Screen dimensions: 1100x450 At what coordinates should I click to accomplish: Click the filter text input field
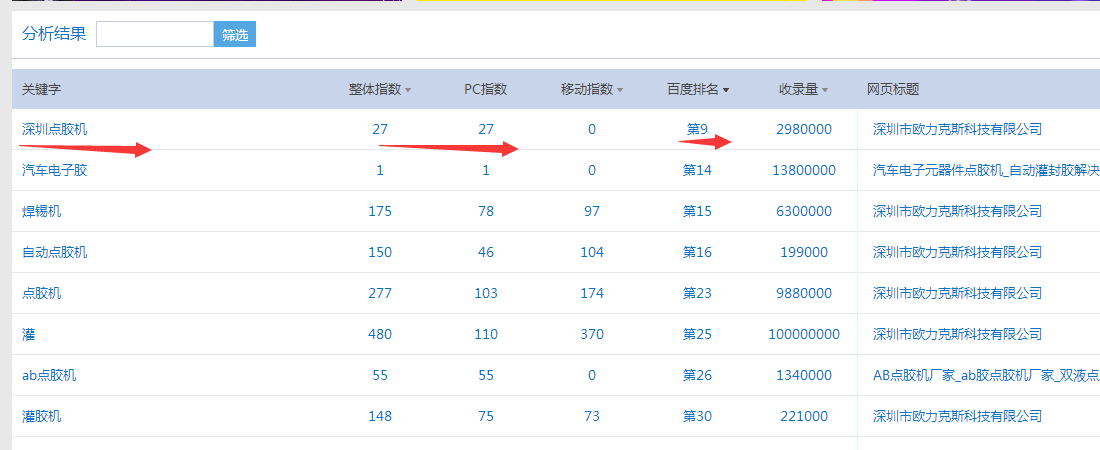click(x=155, y=34)
